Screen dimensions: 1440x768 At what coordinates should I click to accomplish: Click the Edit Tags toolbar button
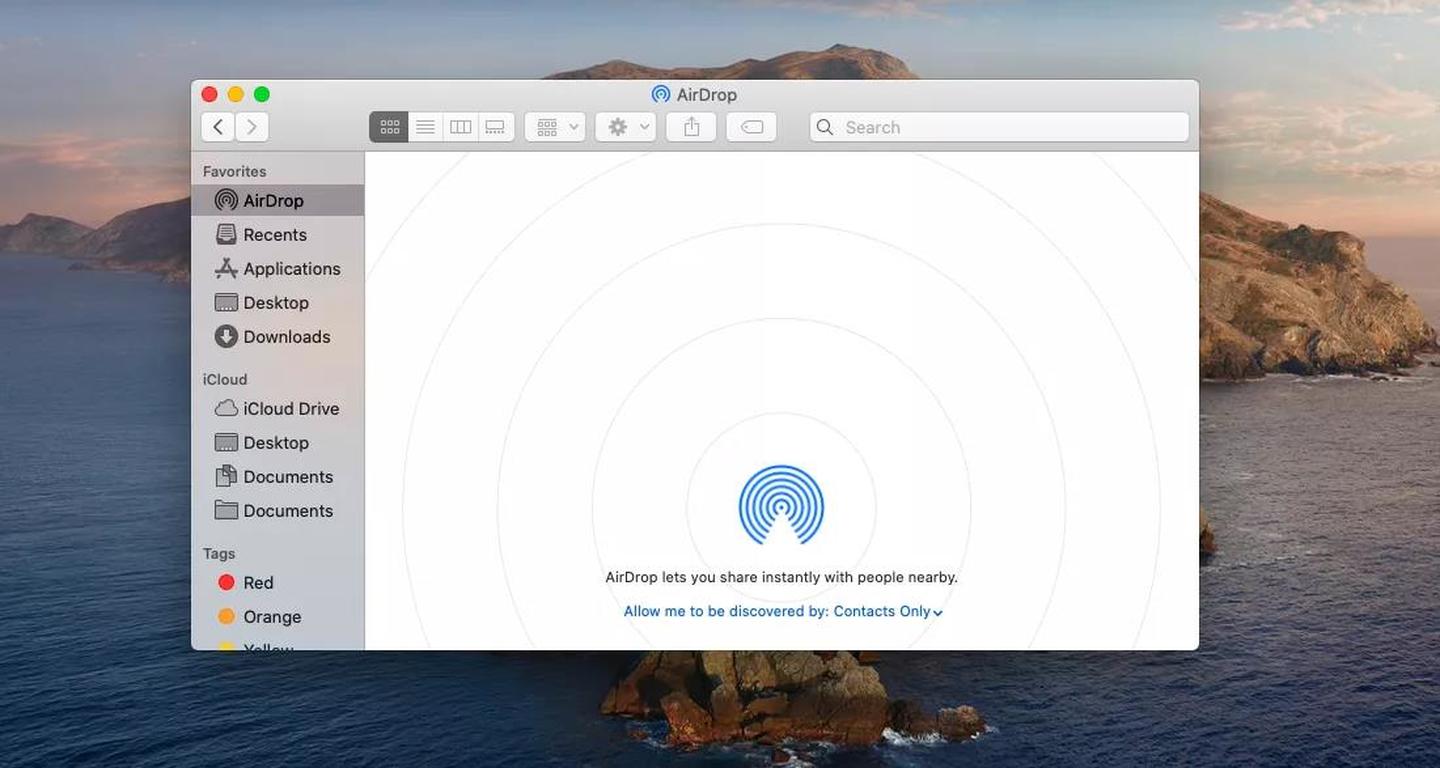[x=752, y=127]
